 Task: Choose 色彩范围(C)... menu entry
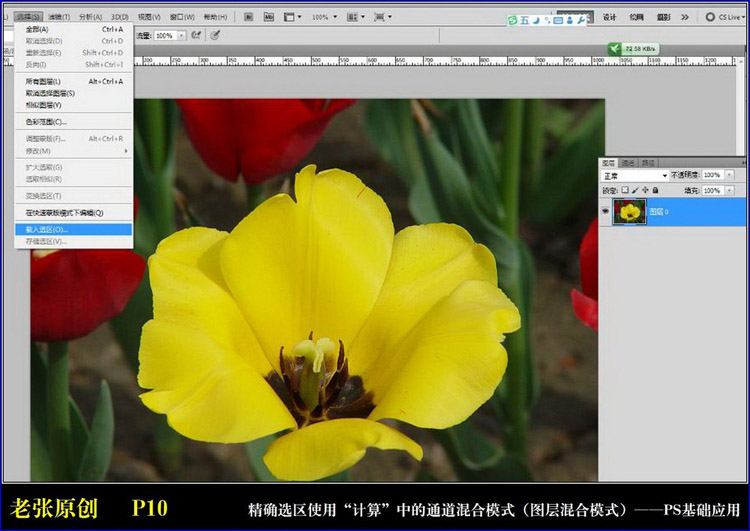point(46,122)
